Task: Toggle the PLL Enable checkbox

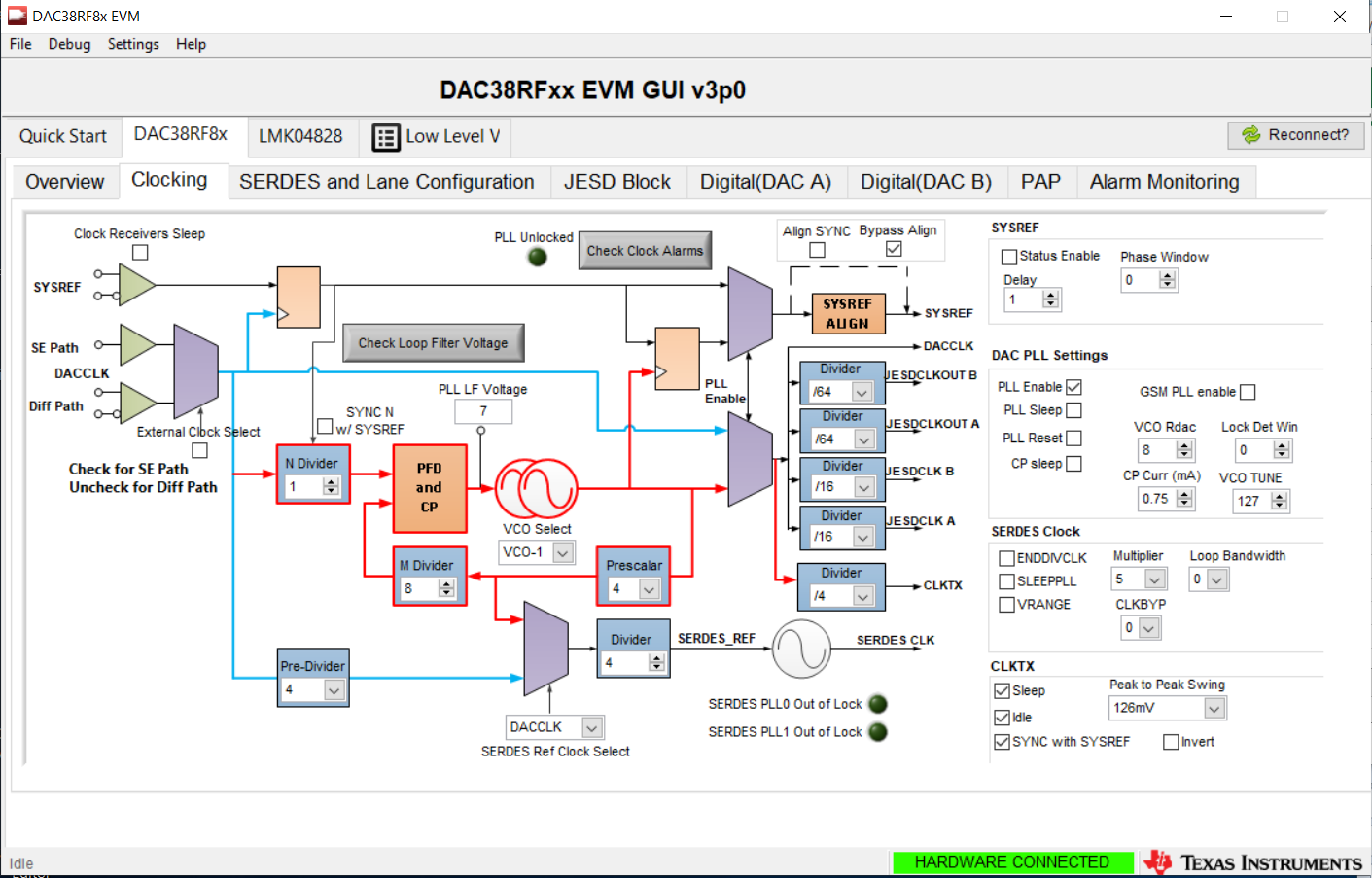Action: 1073,387
